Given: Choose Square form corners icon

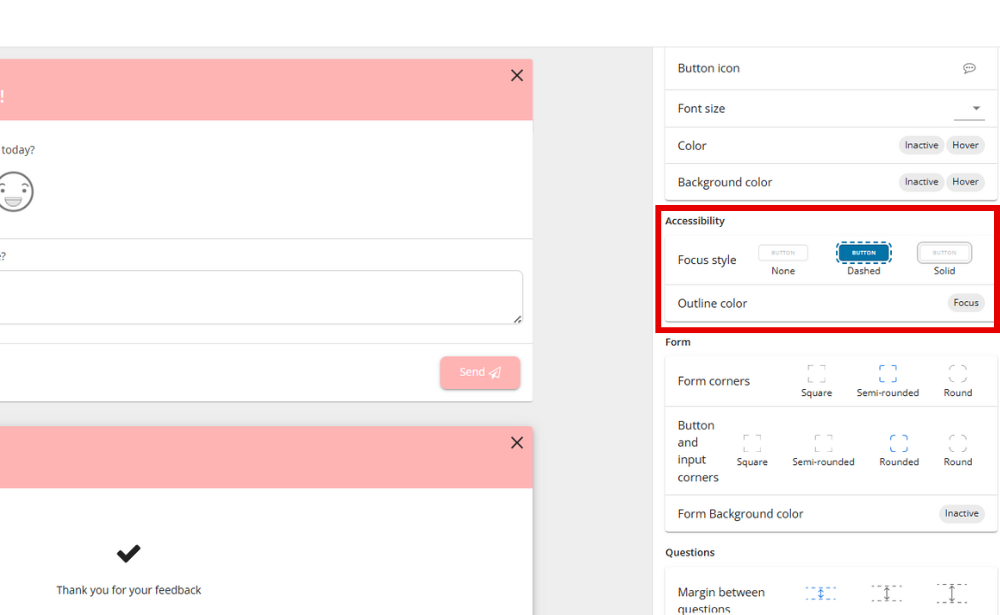Looking at the screenshot, I should click(x=816, y=374).
